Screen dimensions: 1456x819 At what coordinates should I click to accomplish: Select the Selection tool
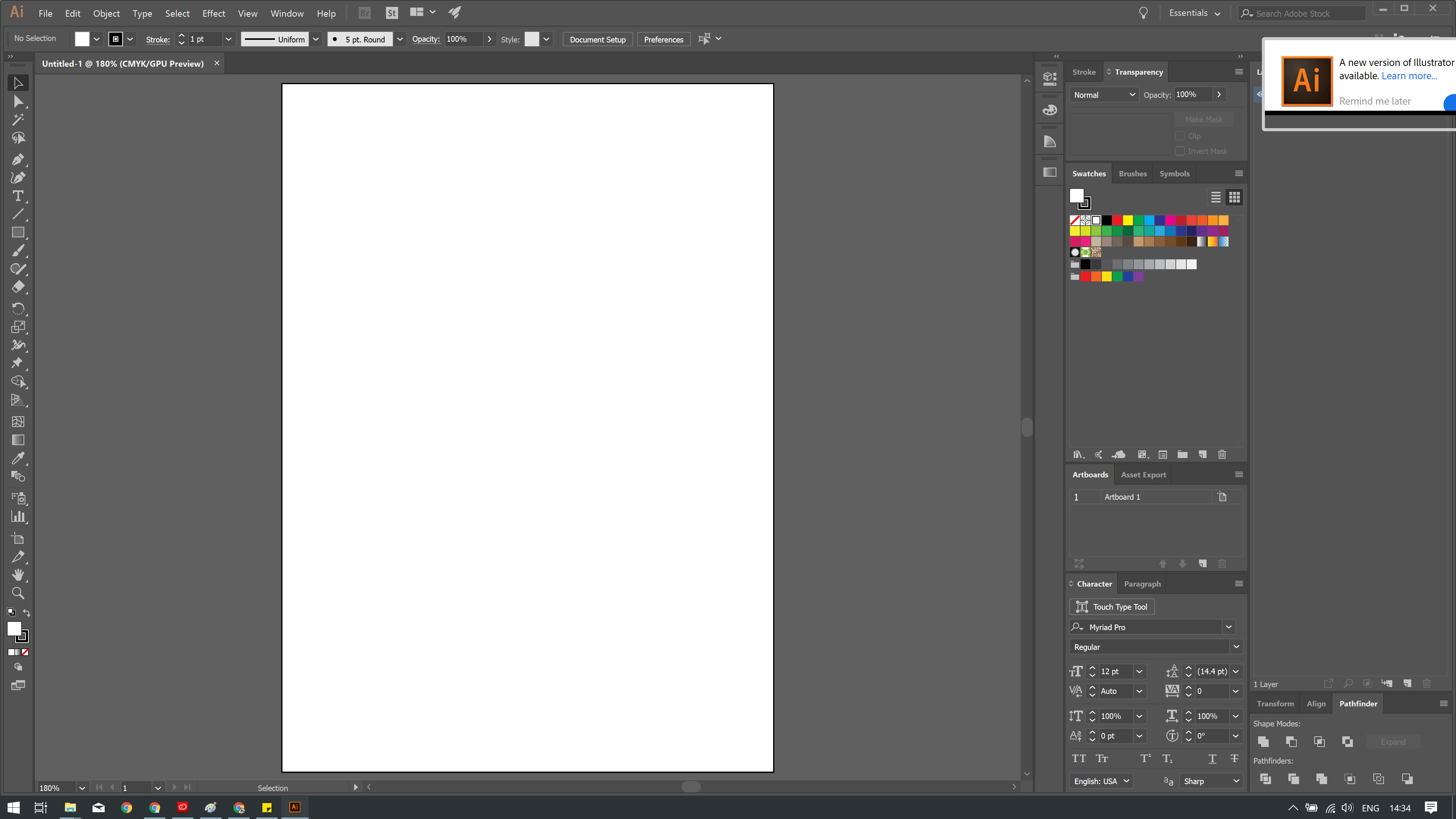tap(17, 83)
